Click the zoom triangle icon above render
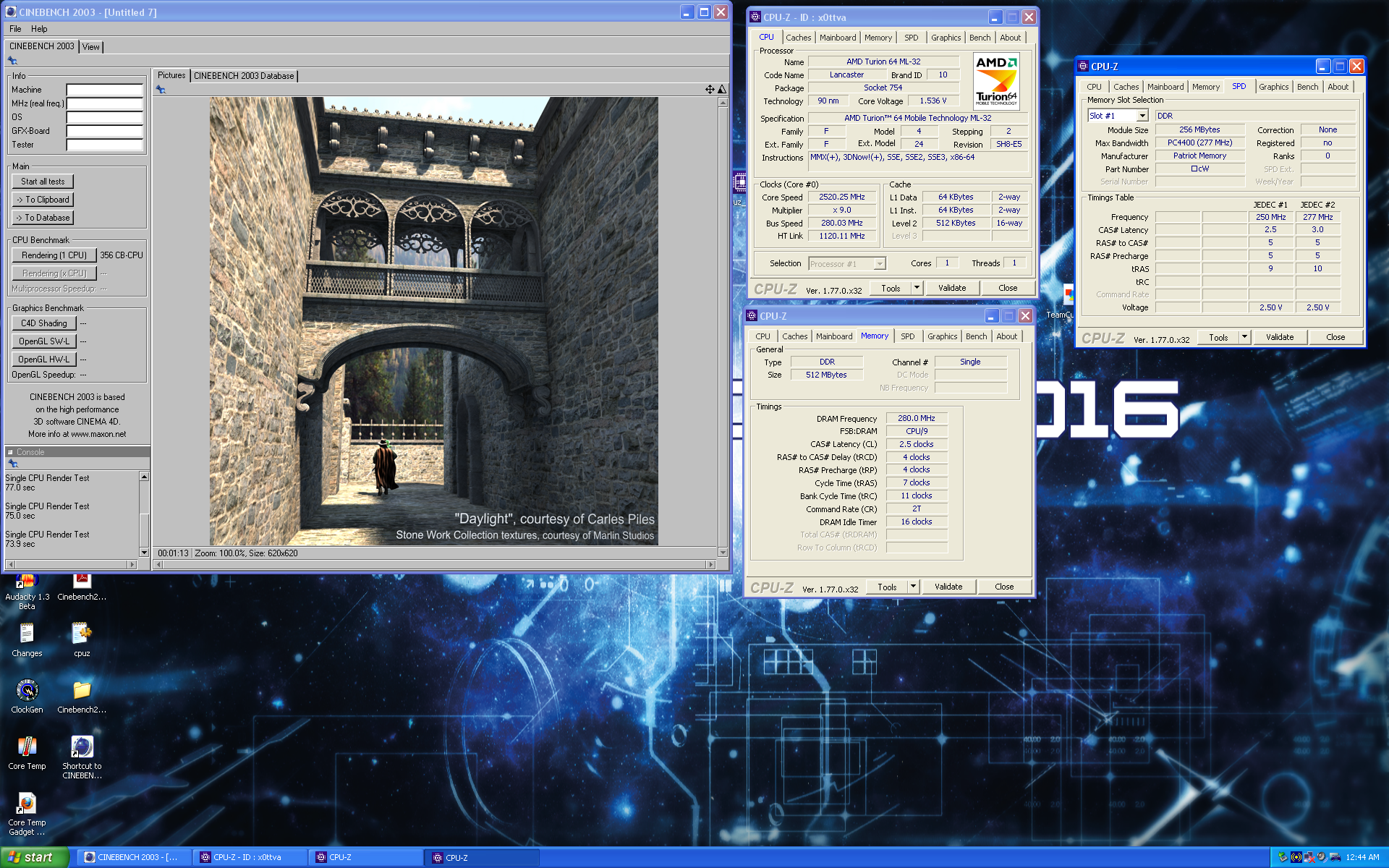The height and width of the screenshot is (868, 1389). 721,89
